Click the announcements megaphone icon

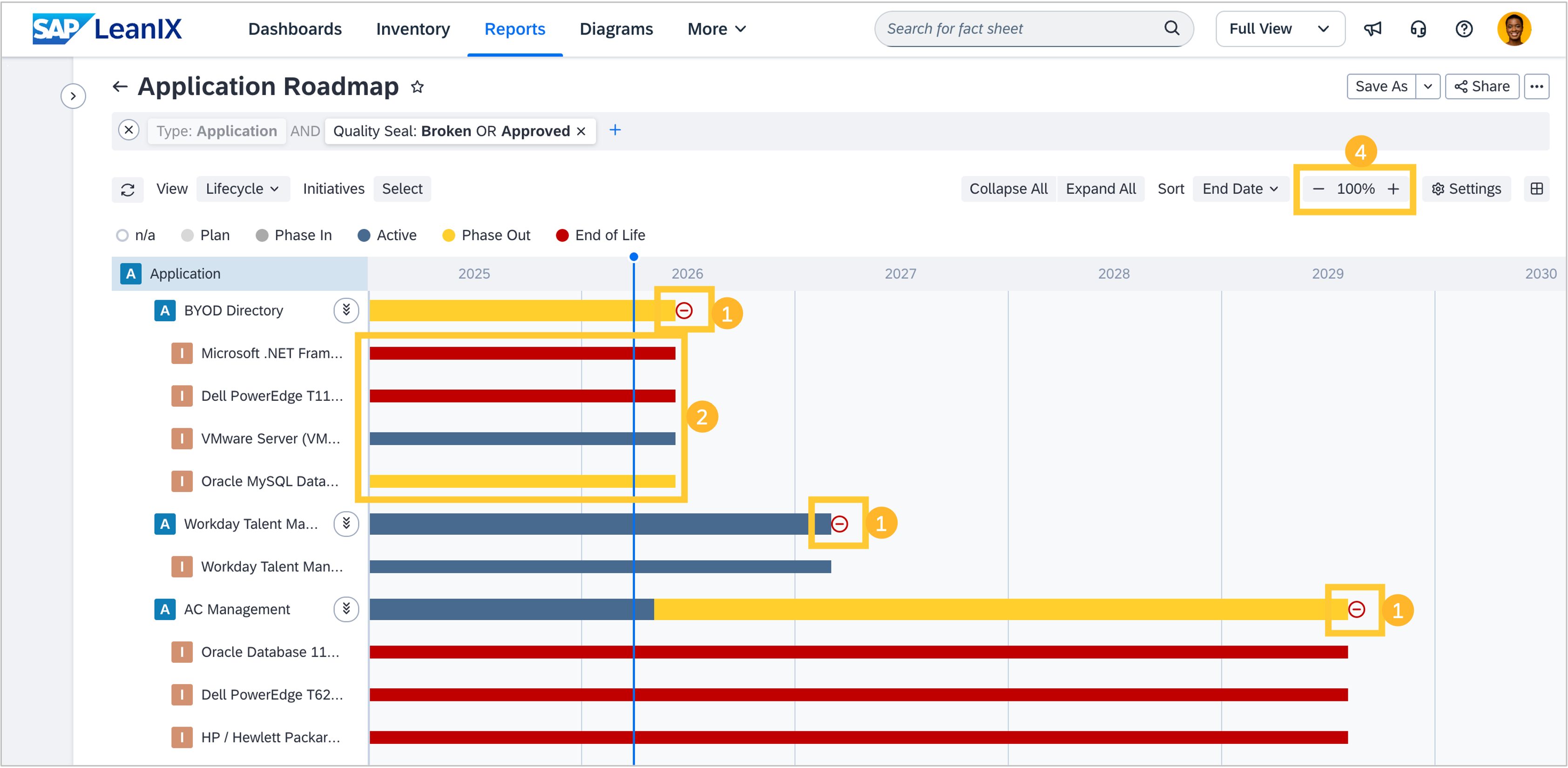(x=1372, y=28)
